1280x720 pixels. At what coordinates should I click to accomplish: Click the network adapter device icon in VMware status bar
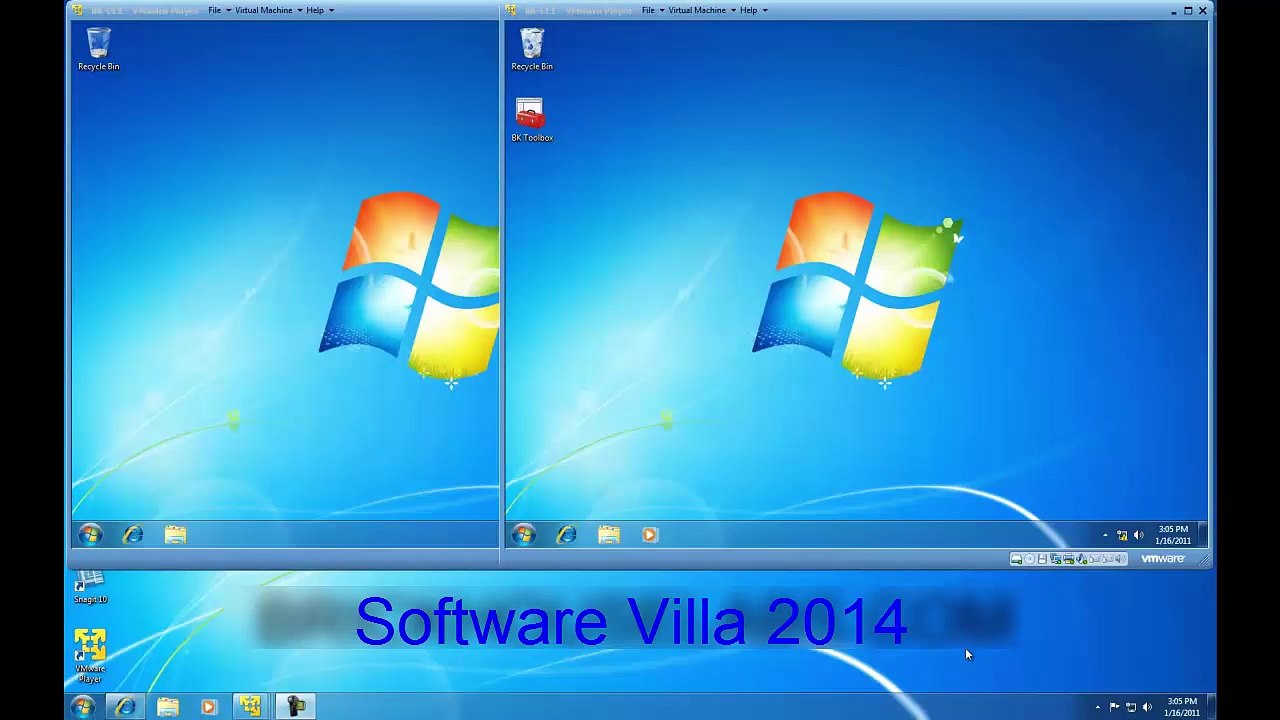point(1055,559)
